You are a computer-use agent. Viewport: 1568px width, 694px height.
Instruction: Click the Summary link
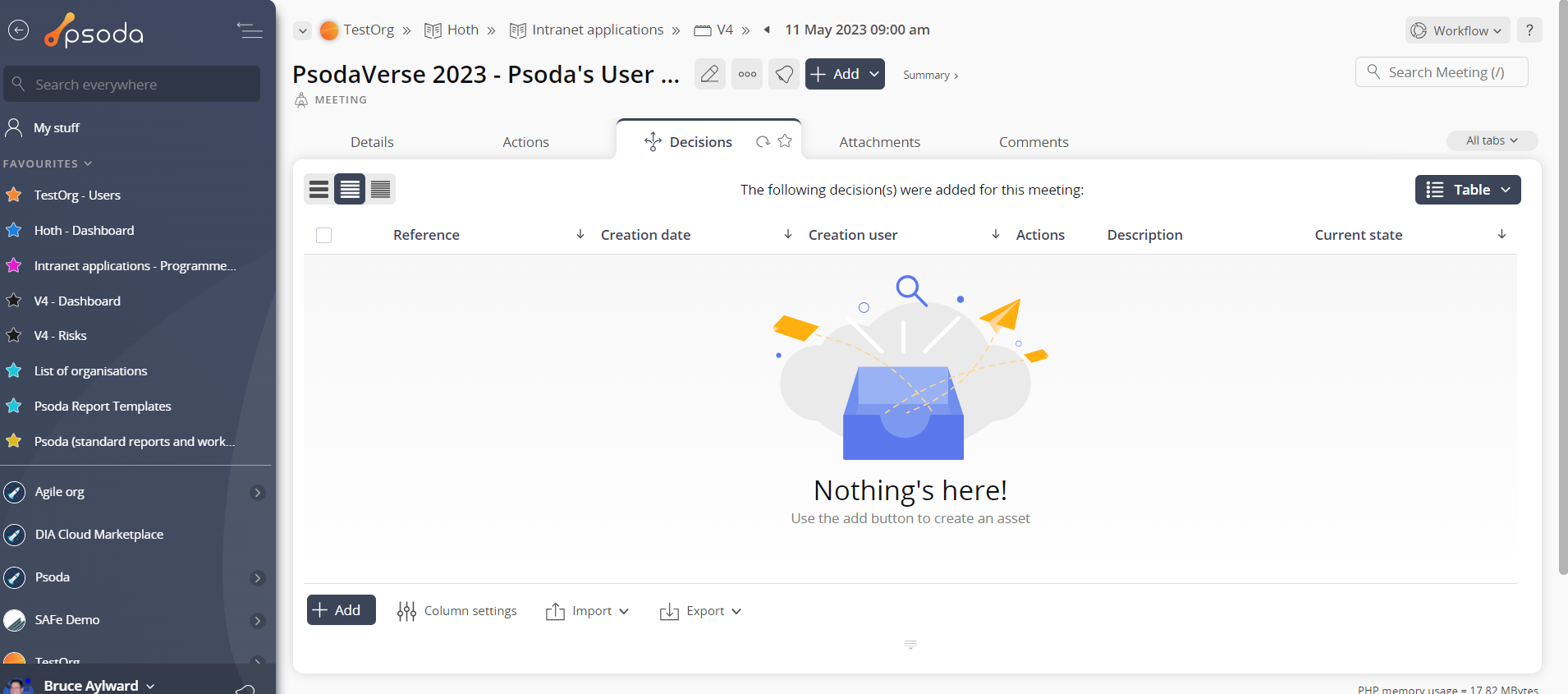(931, 75)
